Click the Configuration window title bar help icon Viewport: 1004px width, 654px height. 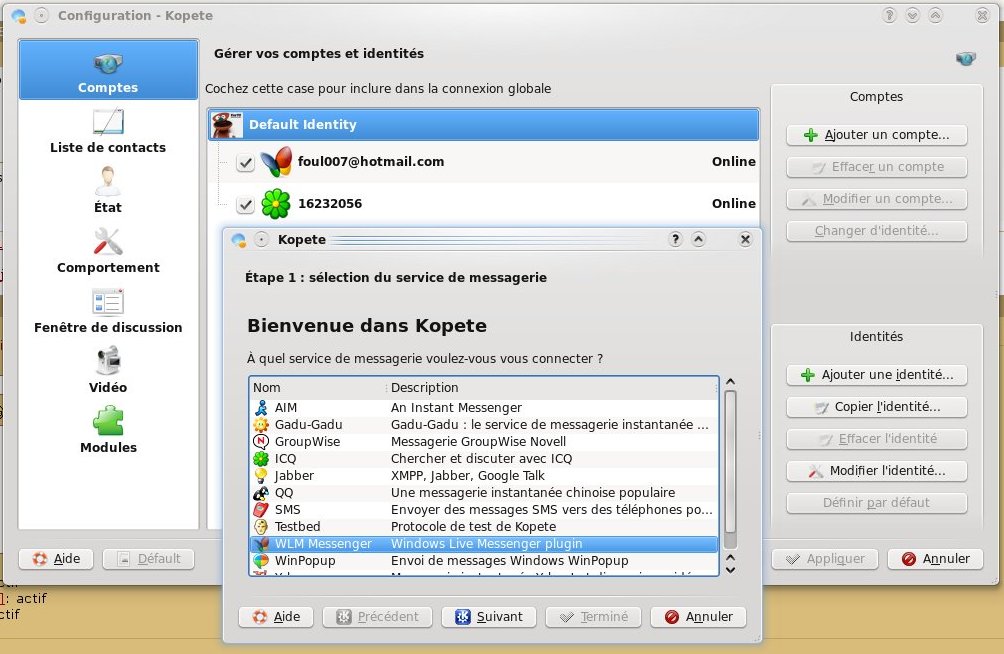(889, 15)
